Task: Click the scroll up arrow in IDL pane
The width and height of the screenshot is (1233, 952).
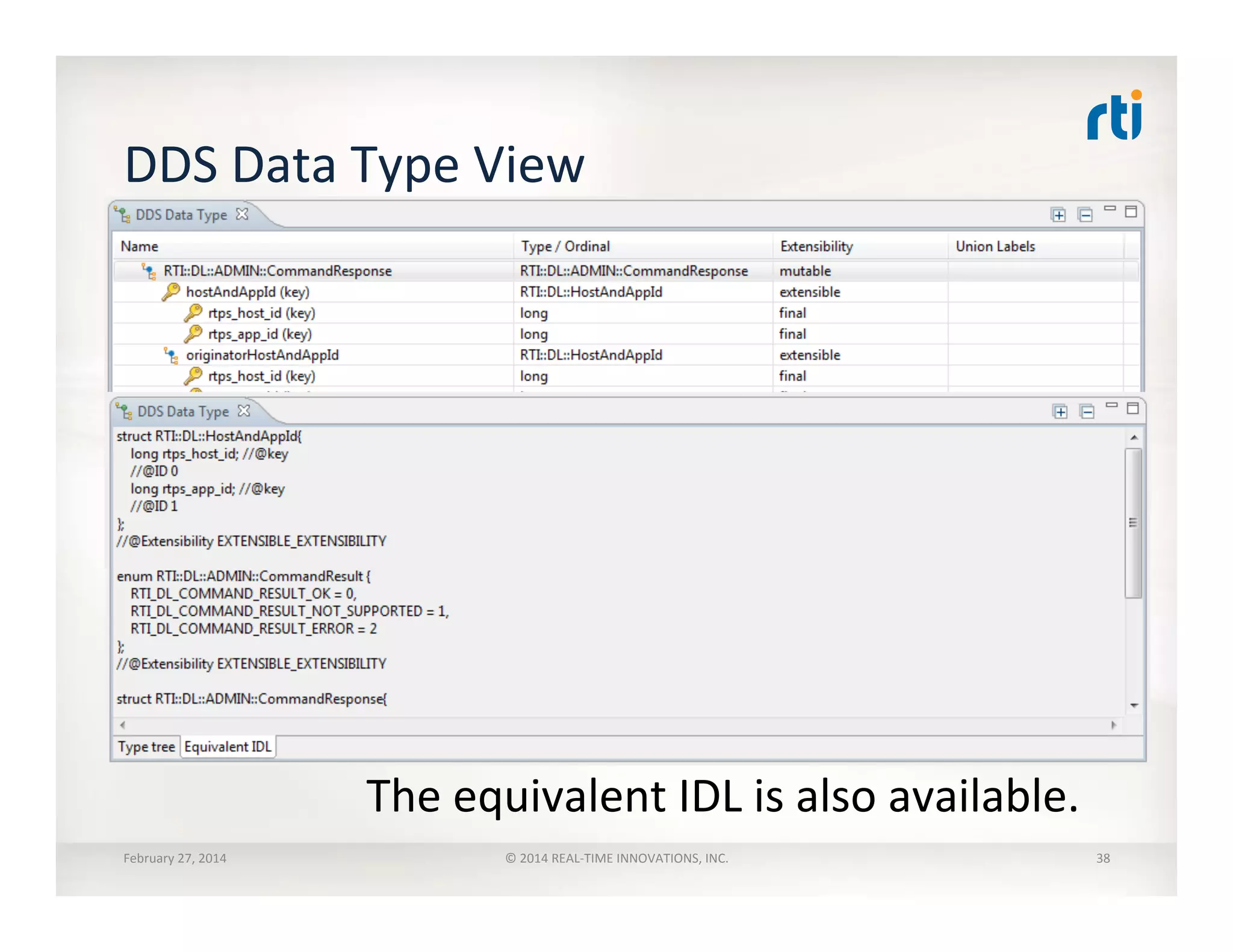Action: coord(1134,437)
